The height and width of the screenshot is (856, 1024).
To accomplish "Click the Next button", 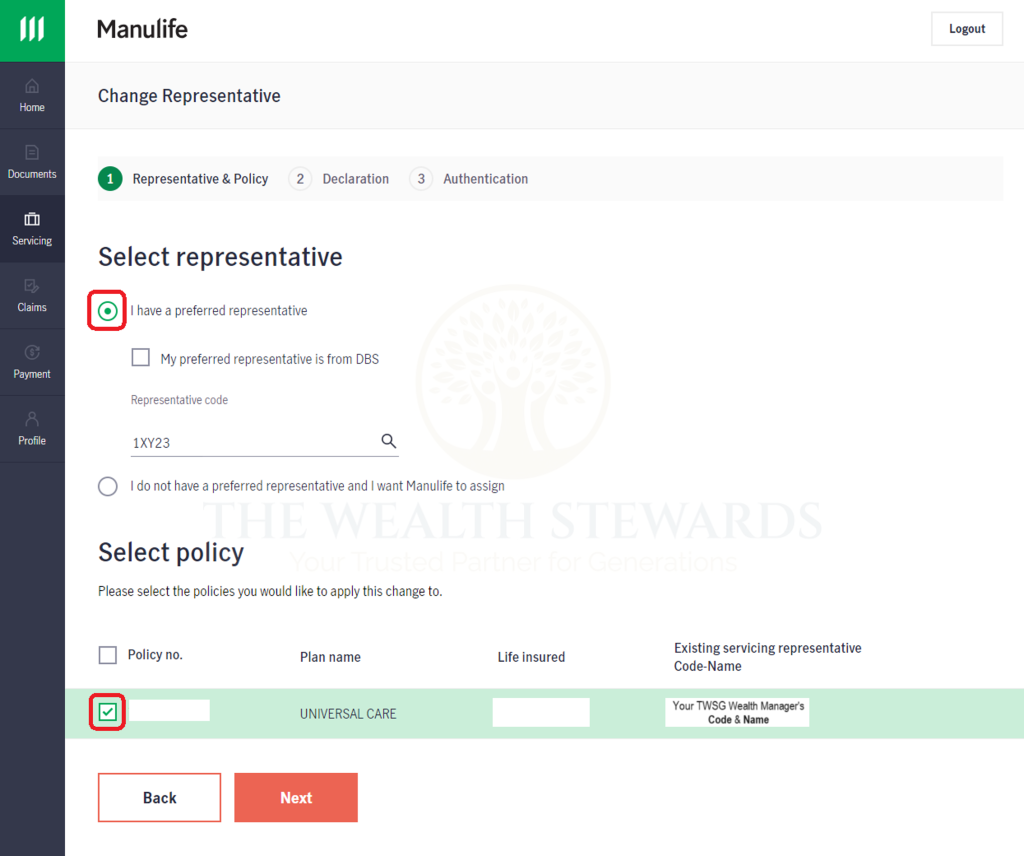I will 295,797.
